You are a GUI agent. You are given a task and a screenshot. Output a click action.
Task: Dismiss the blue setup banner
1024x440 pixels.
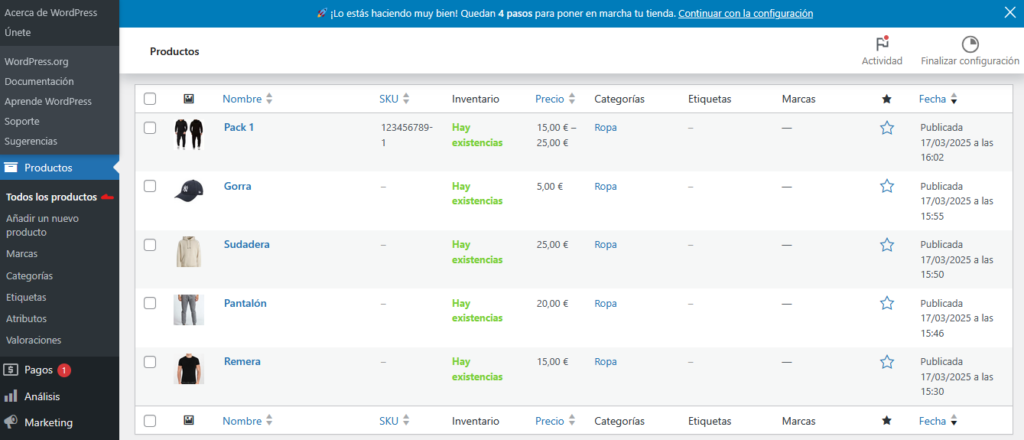(x=1010, y=13)
